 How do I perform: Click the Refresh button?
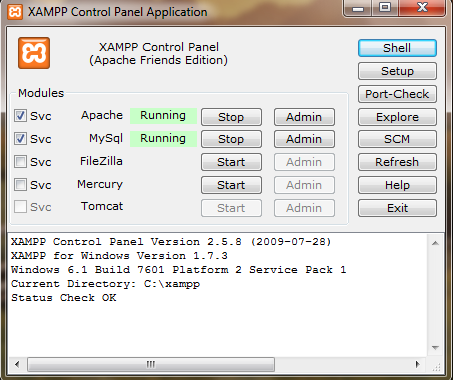coord(397,162)
